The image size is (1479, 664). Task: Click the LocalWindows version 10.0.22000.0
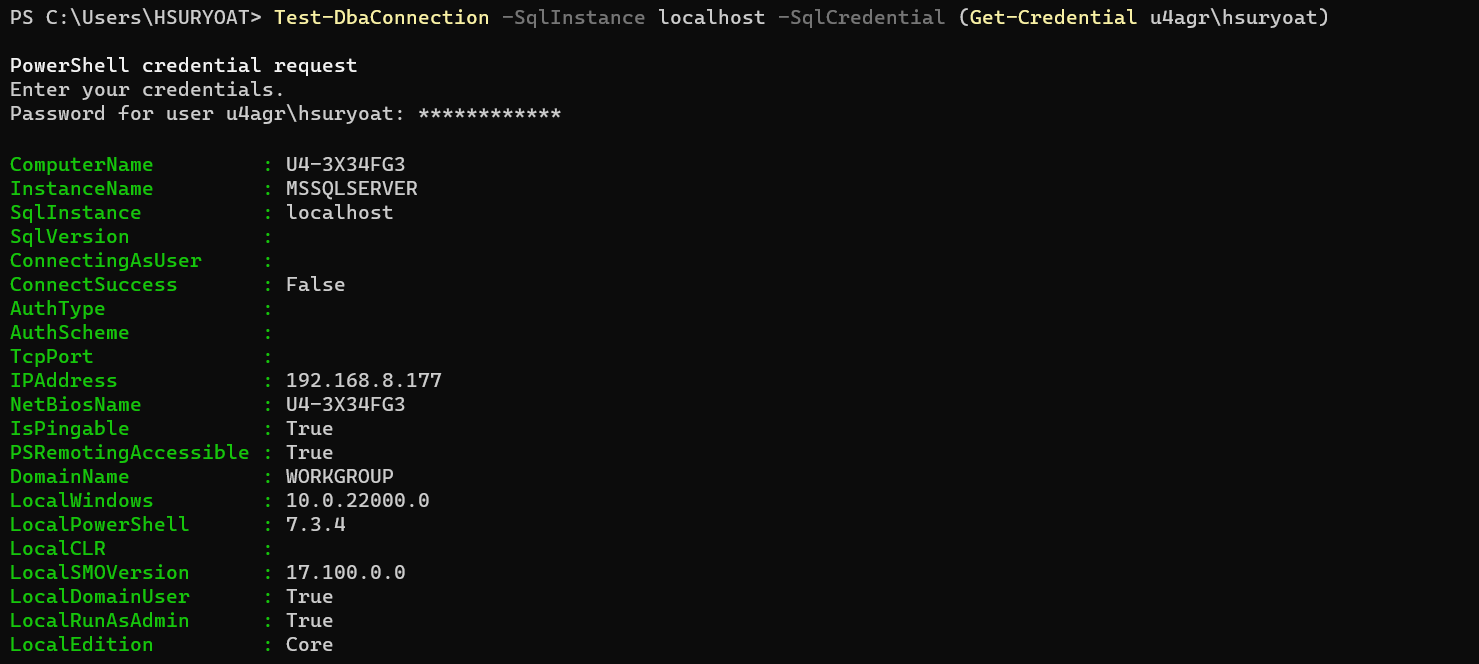357,501
